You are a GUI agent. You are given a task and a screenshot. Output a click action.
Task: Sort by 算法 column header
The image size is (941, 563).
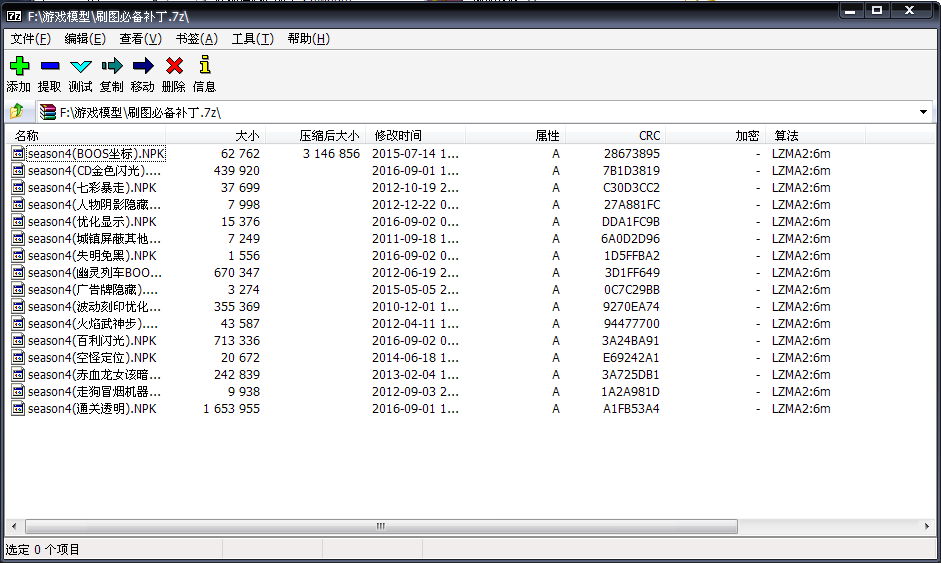pyautogui.click(x=816, y=136)
